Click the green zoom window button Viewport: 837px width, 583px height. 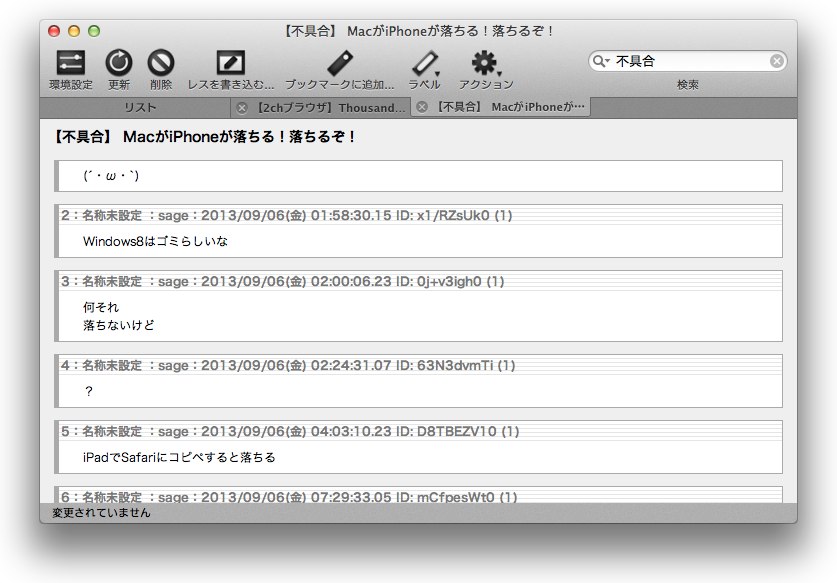pyautogui.click(x=94, y=31)
